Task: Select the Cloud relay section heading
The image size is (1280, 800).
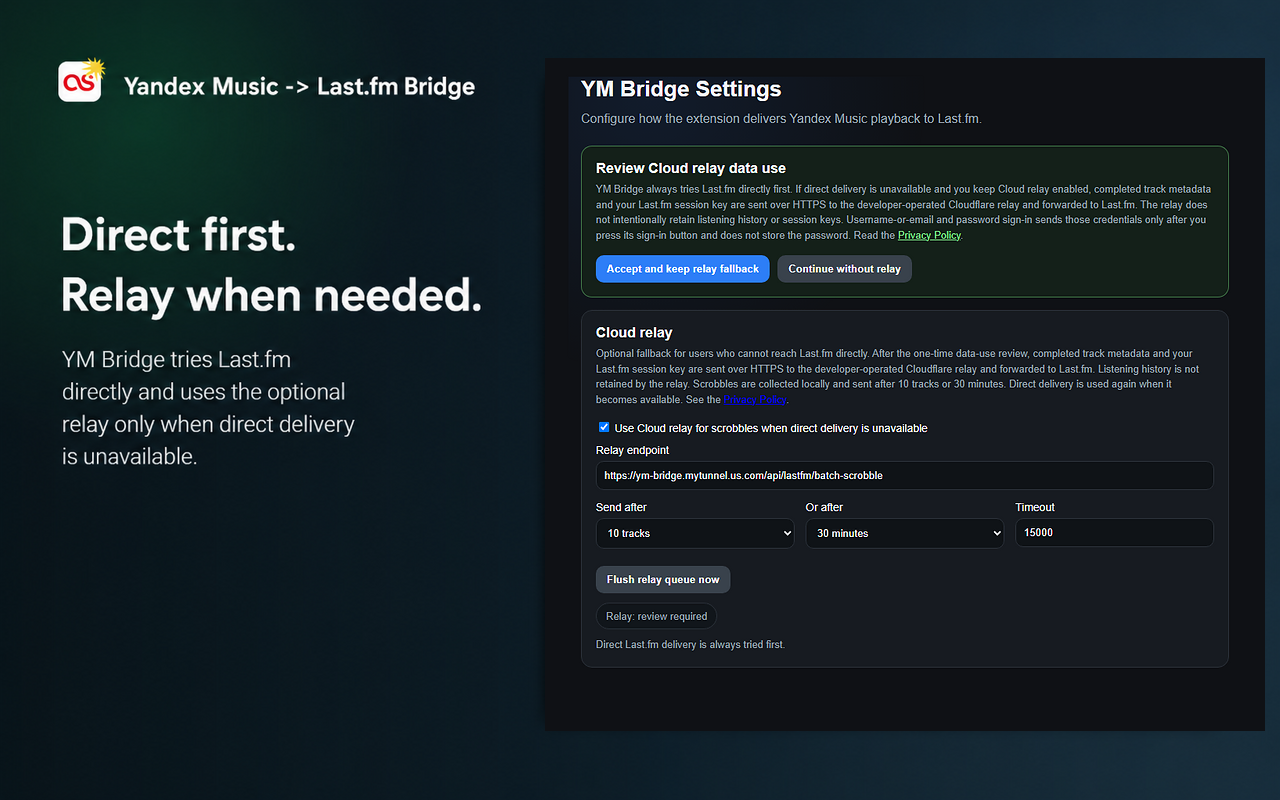Action: (634, 332)
